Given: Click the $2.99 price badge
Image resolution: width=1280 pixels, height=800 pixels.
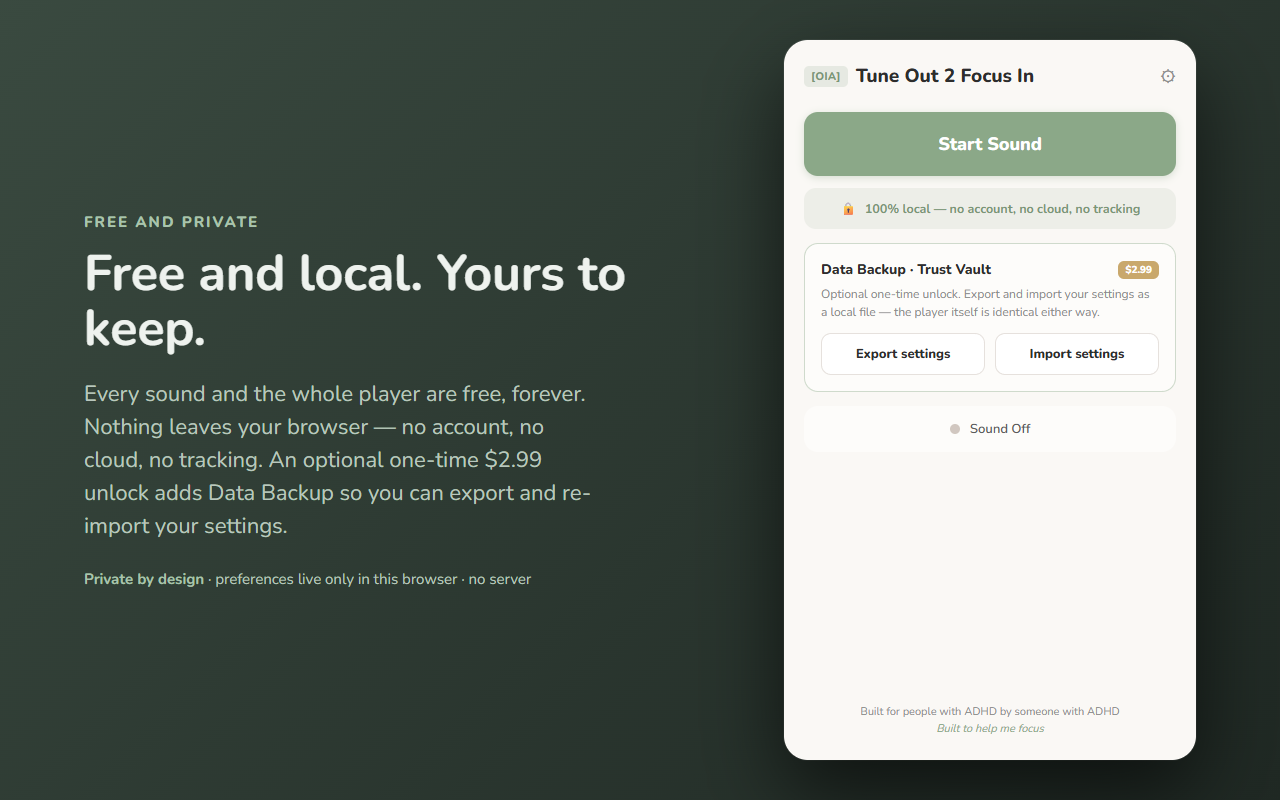Looking at the screenshot, I should 1138,269.
